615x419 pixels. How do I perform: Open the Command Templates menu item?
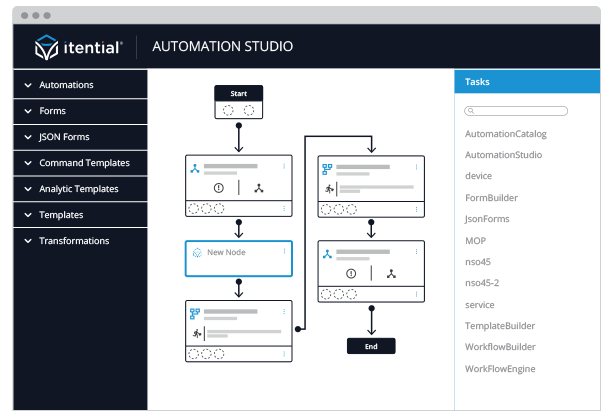coord(80,163)
